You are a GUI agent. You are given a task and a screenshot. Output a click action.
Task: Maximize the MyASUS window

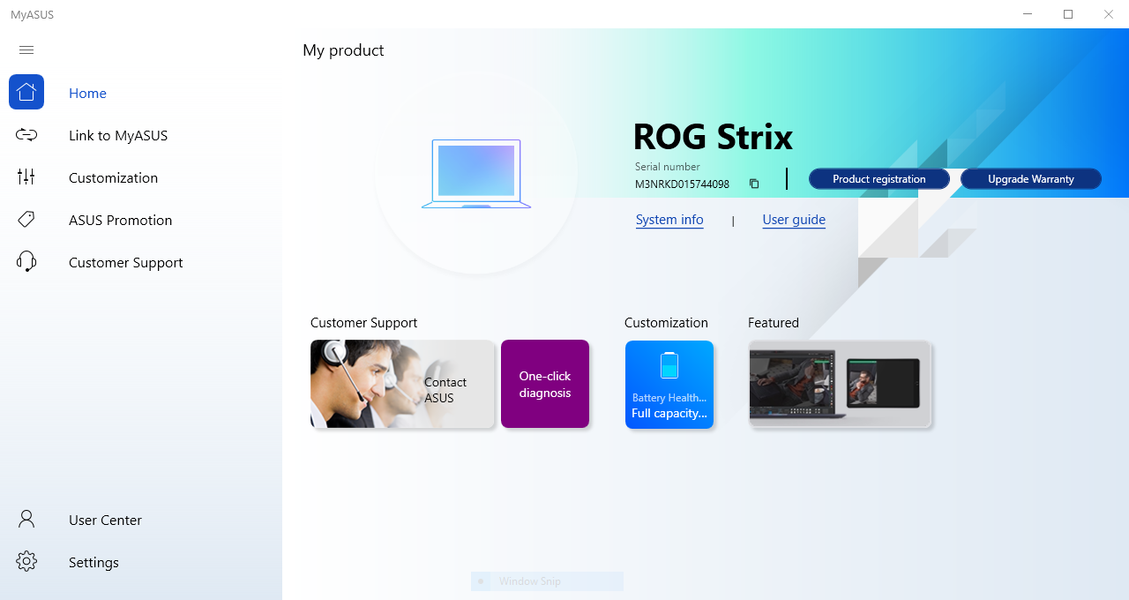pos(1068,14)
